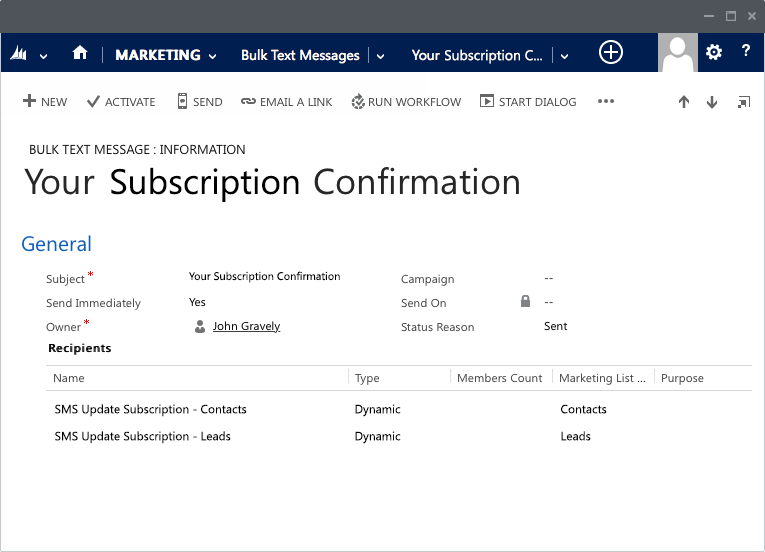Open the John Gravely owner link
765x552 pixels.
[246, 326]
